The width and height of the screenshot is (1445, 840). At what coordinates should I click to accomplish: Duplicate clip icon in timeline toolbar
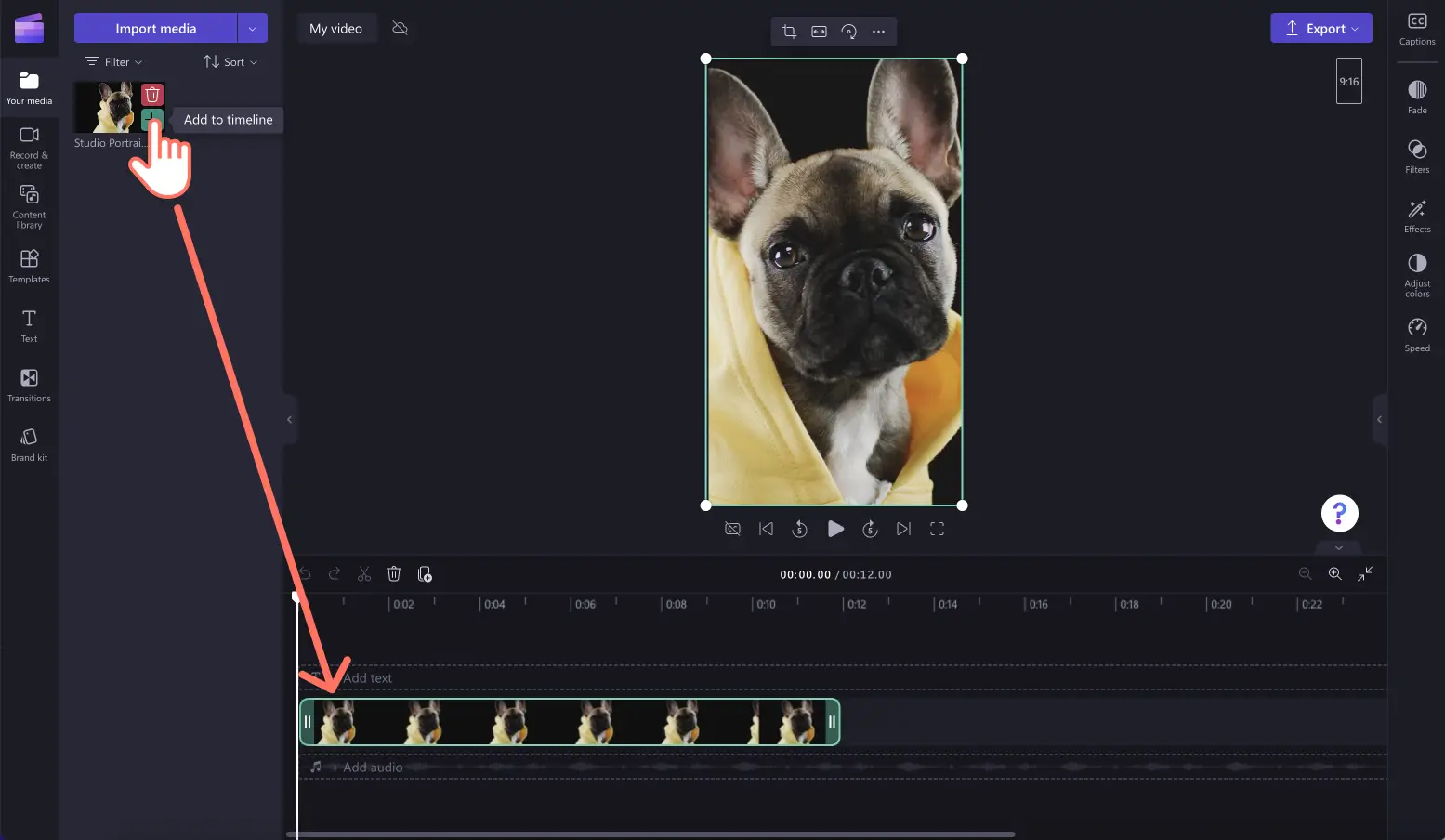point(425,573)
